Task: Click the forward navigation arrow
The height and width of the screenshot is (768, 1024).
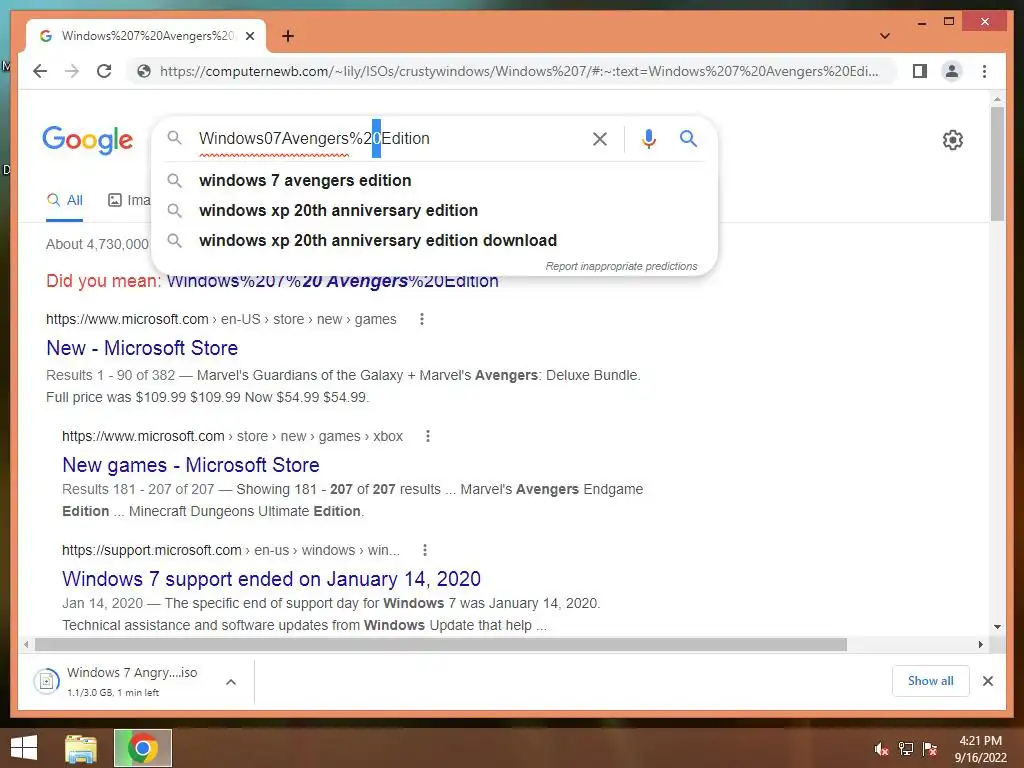Action: (x=72, y=71)
